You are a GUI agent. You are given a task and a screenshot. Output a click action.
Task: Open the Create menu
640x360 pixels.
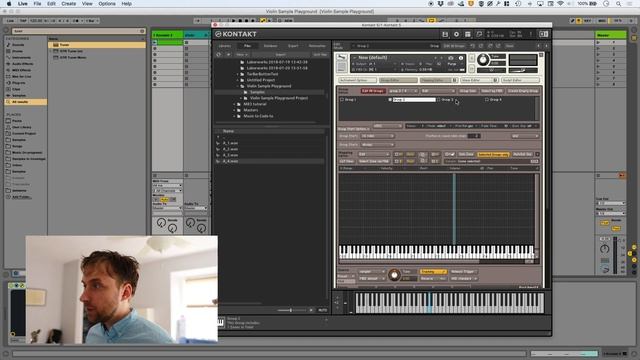click(x=69, y=4)
